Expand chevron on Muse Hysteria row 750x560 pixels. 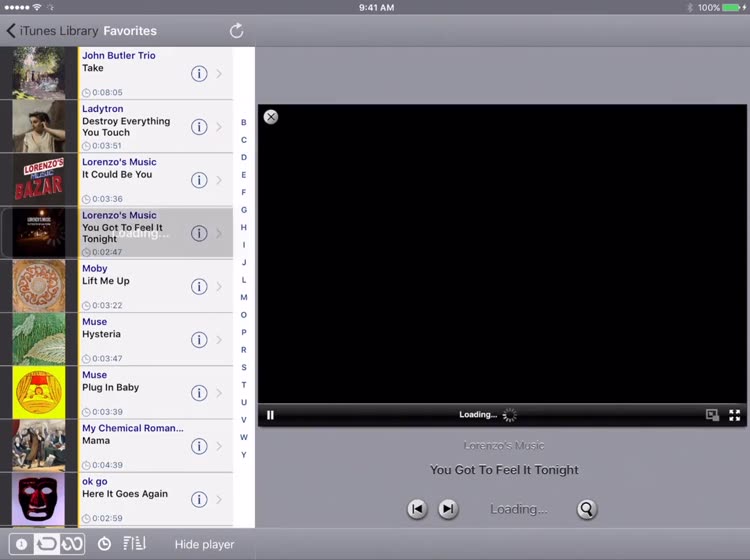[219, 340]
